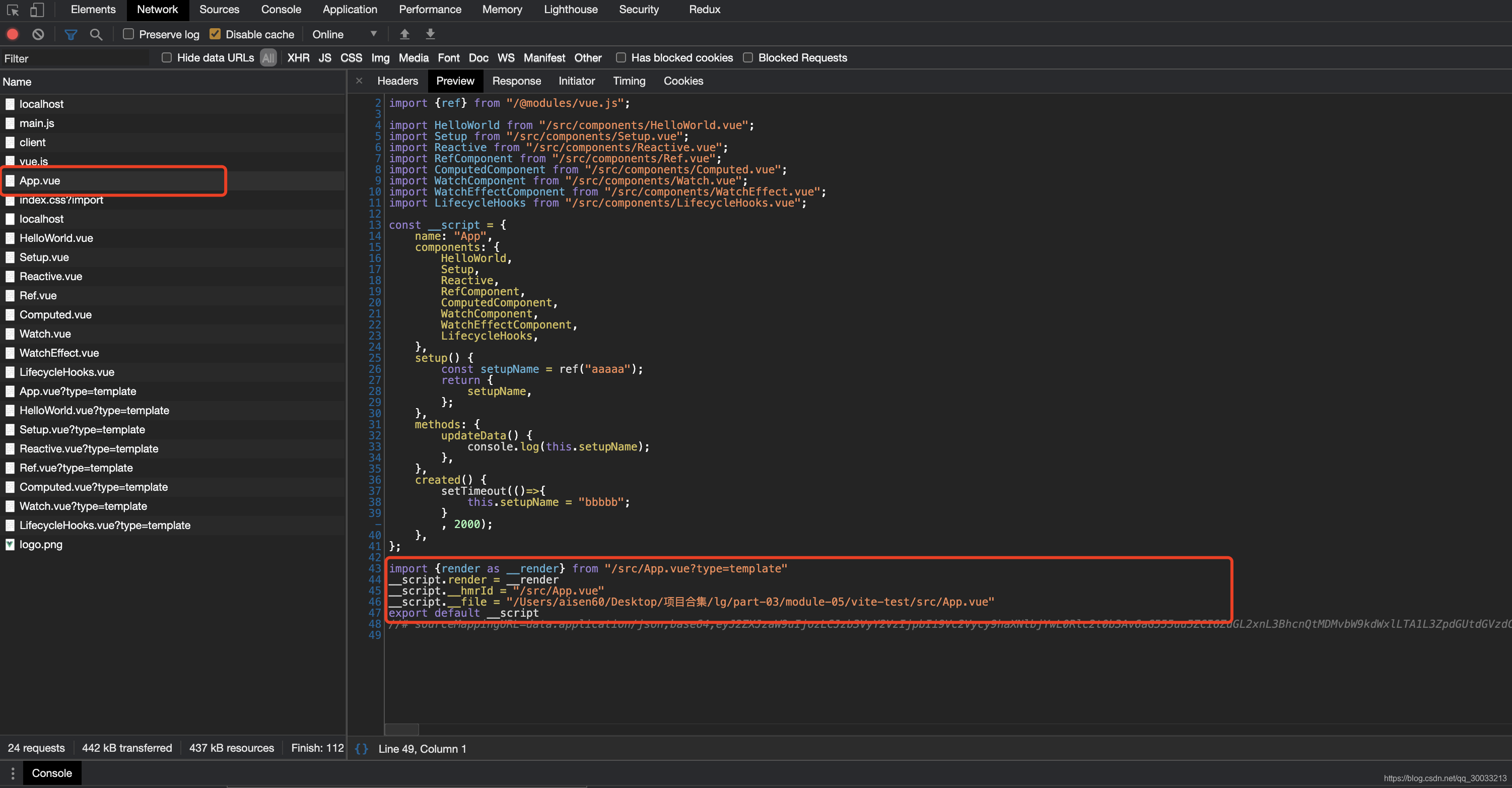Clear the network log with the clear icon
The height and width of the screenshot is (788, 1512).
[x=38, y=34]
